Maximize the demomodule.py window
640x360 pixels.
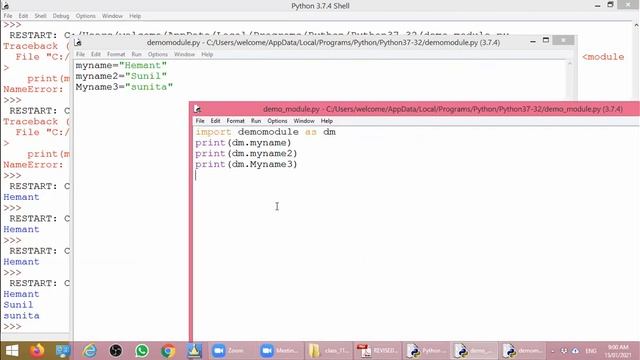coord(546,40)
